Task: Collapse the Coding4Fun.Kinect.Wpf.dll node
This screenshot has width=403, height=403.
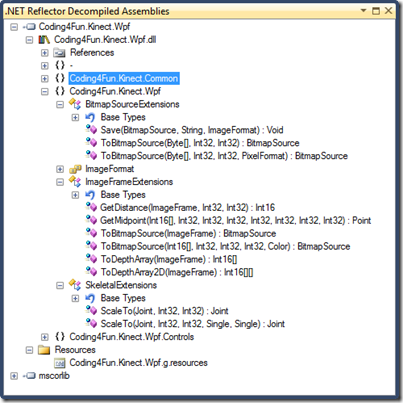Action: coord(29,40)
